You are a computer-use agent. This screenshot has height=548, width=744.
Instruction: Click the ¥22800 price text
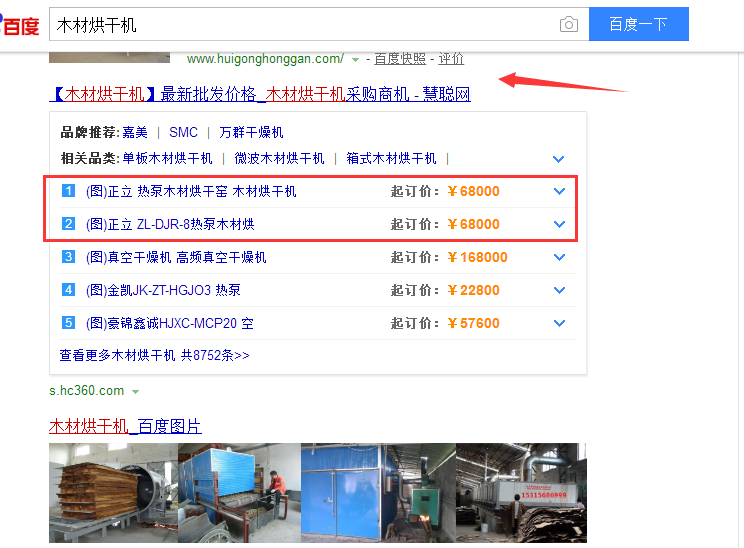click(x=473, y=290)
